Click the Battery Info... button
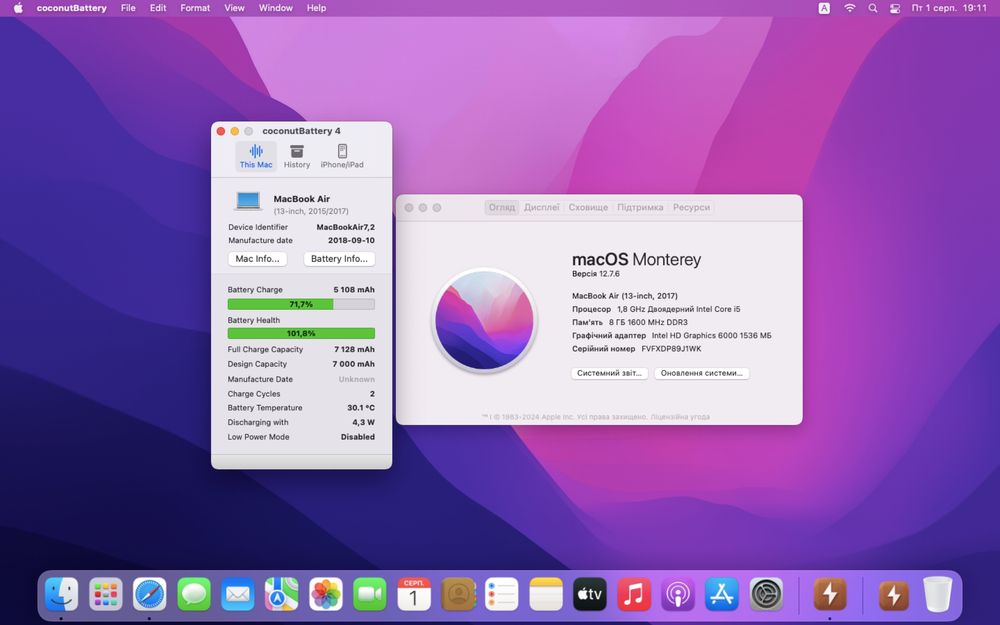The width and height of the screenshot is (1000, 625). (339, 259)
